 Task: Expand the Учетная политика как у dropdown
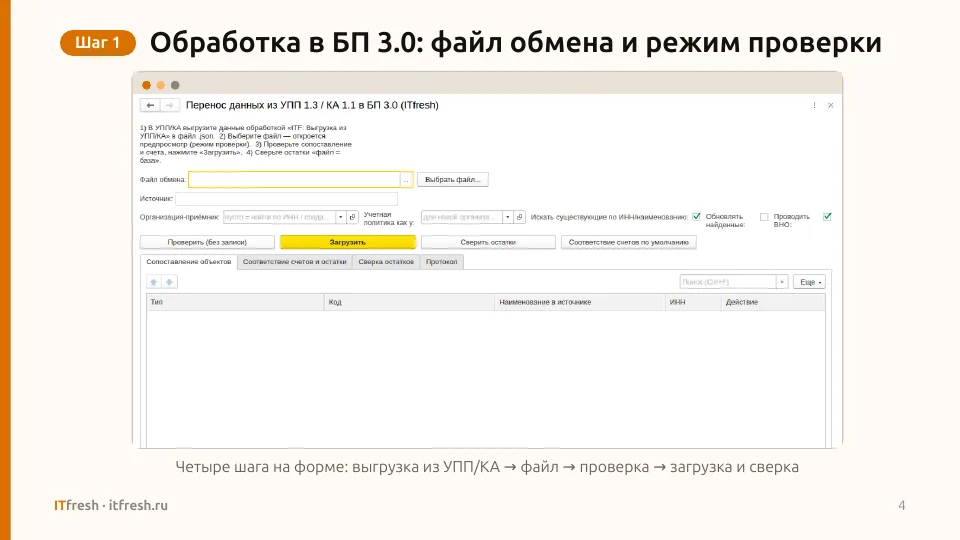click(x=508, y=217)
